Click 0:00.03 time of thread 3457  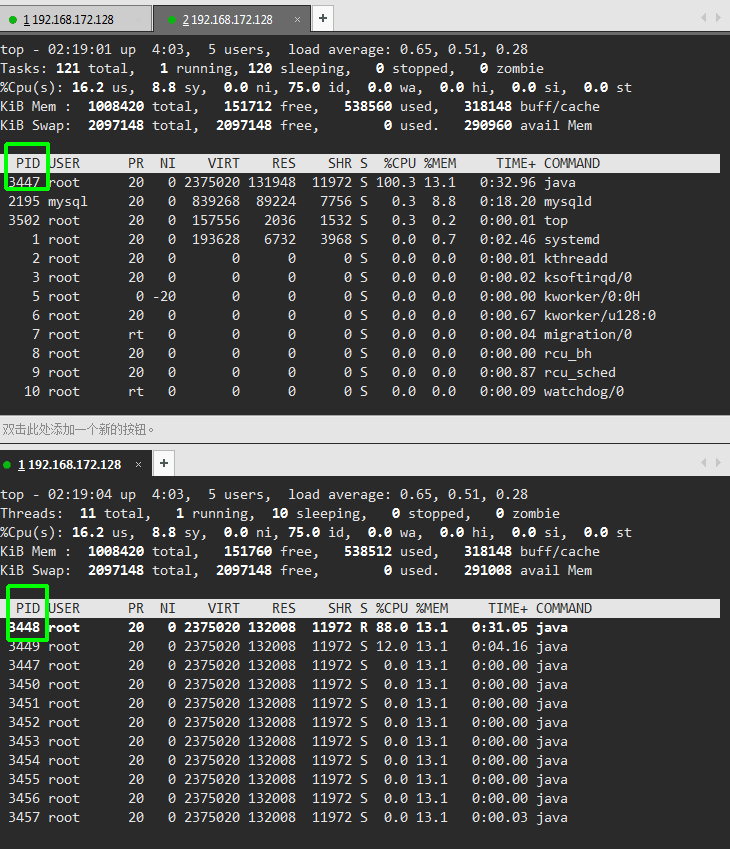tap(500, 818)
